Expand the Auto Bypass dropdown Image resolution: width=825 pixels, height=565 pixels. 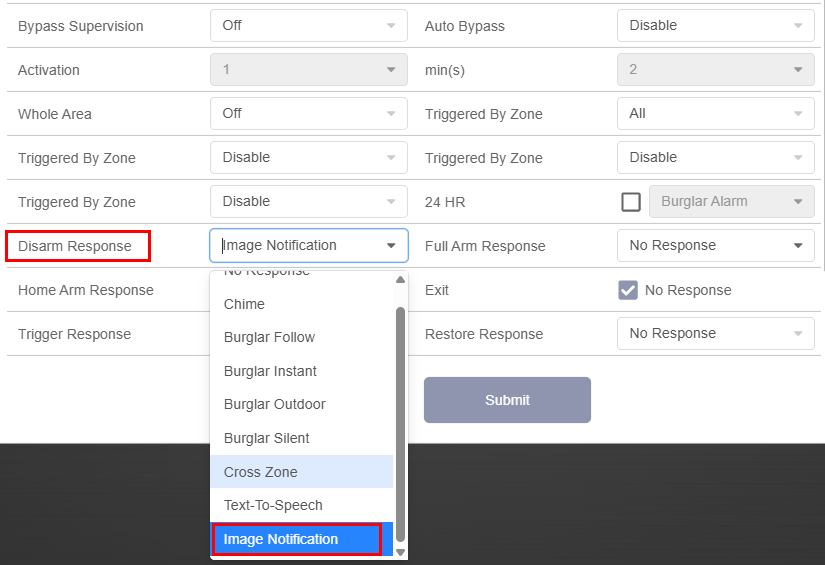(715, 26)
